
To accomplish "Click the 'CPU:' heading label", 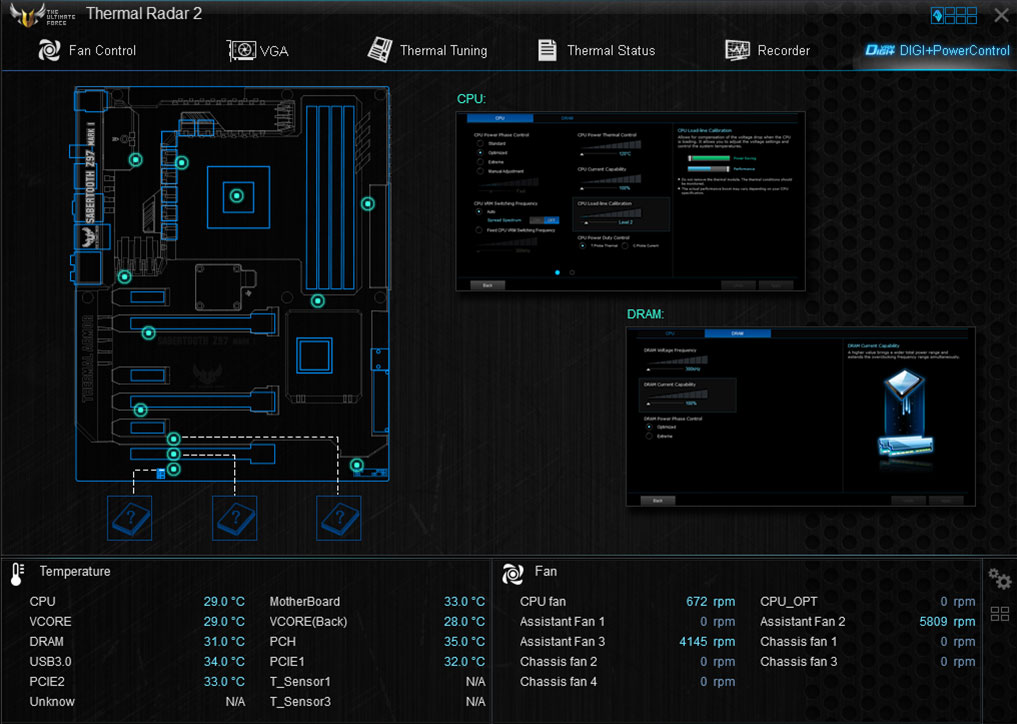I will [x=472, y=99].
